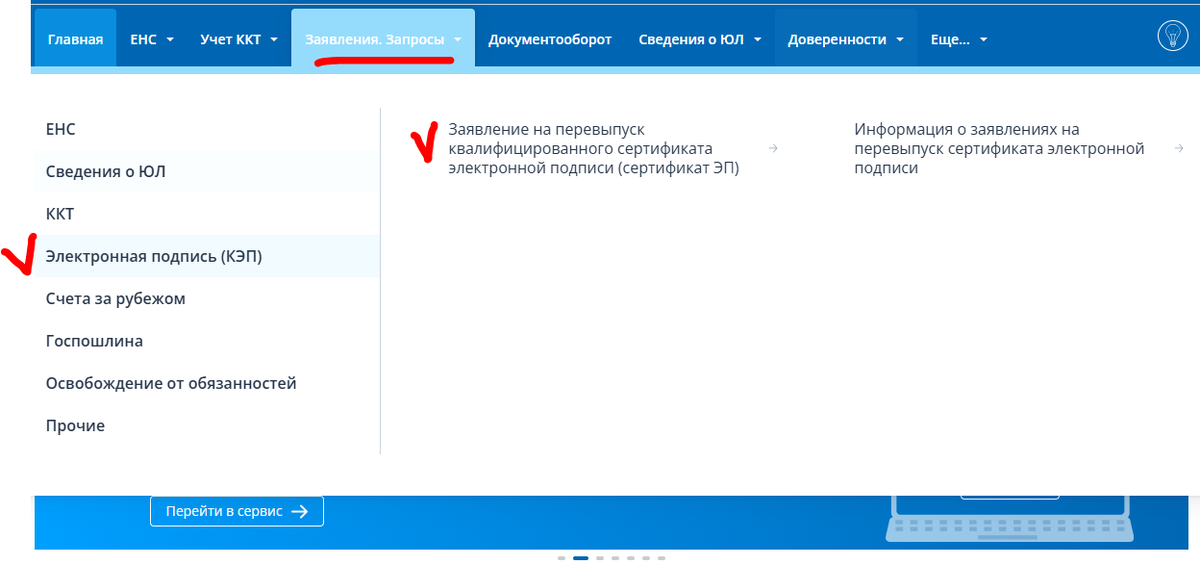Expand the ЕНС dropdown in the navbar
The image size is (1200, 565).
tap(152, 39)
